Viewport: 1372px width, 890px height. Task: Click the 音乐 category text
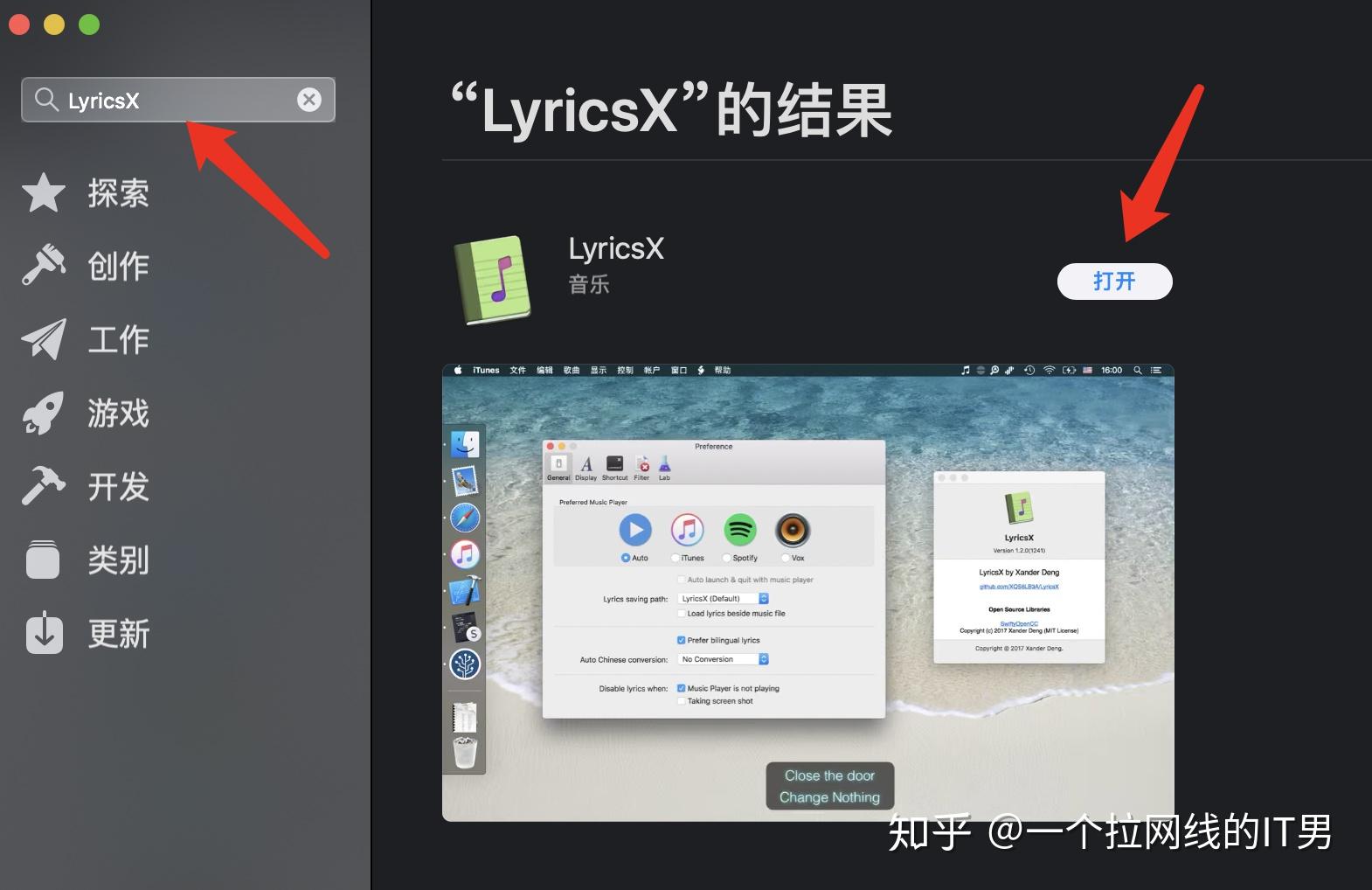point(589,284)
